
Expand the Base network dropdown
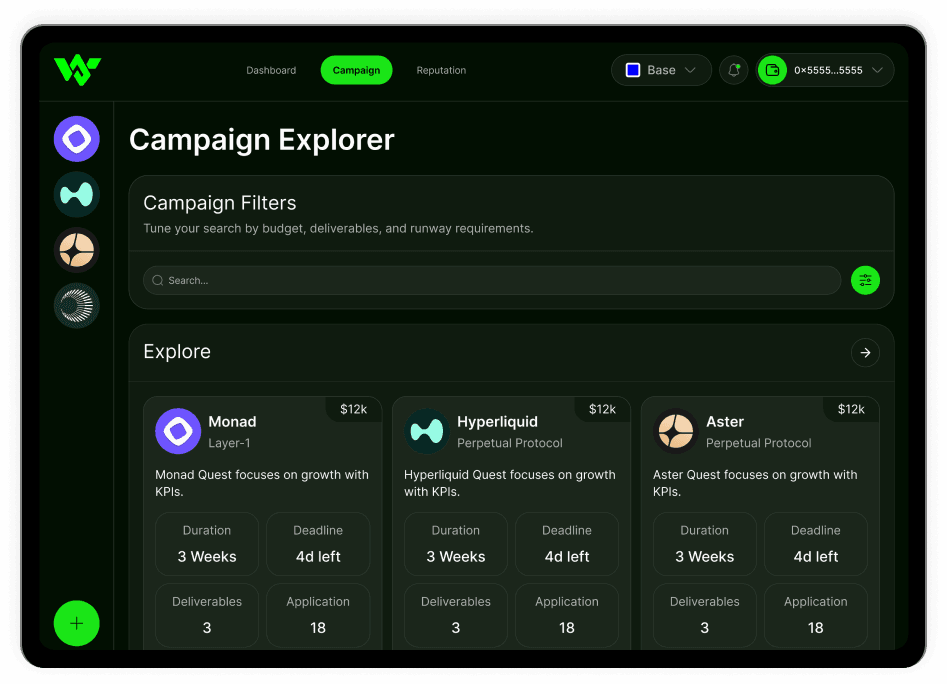click(x=661, y=70)
